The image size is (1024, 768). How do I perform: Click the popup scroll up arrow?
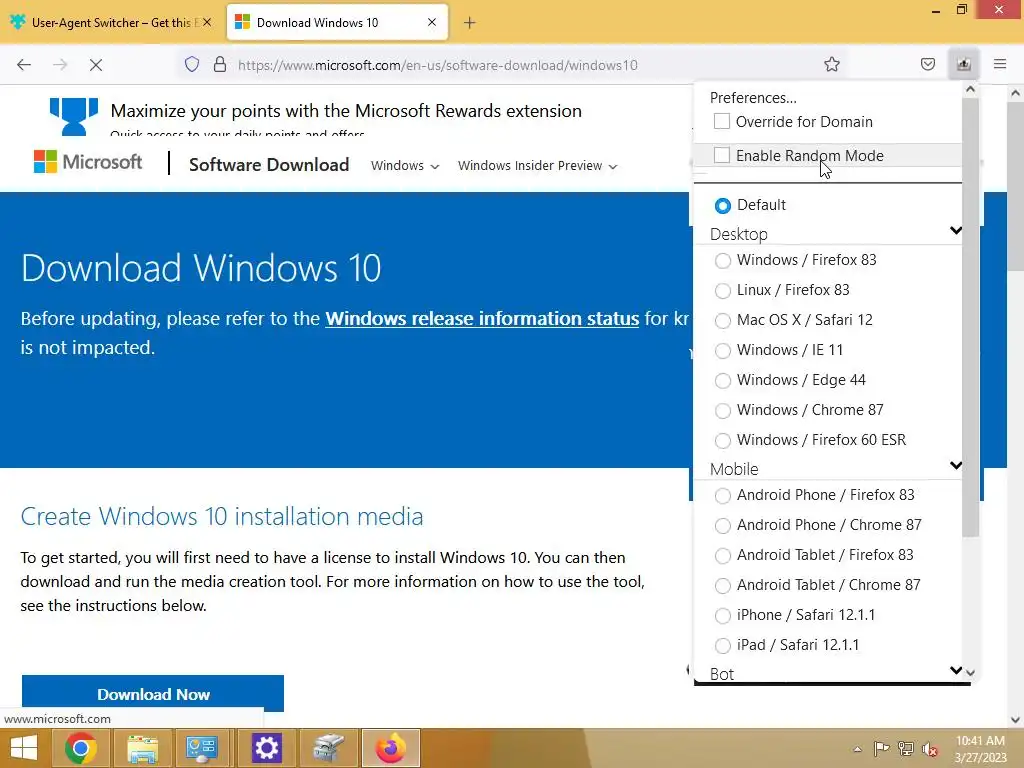(970, 89)
